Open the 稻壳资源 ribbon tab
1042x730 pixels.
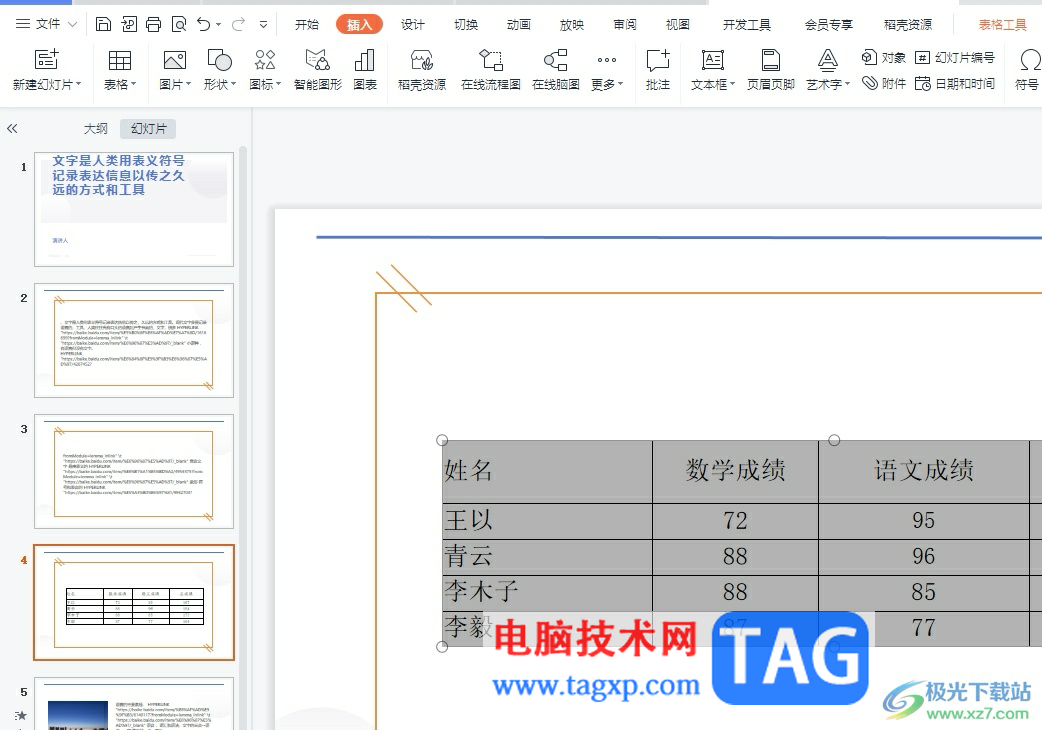[908, 25]
